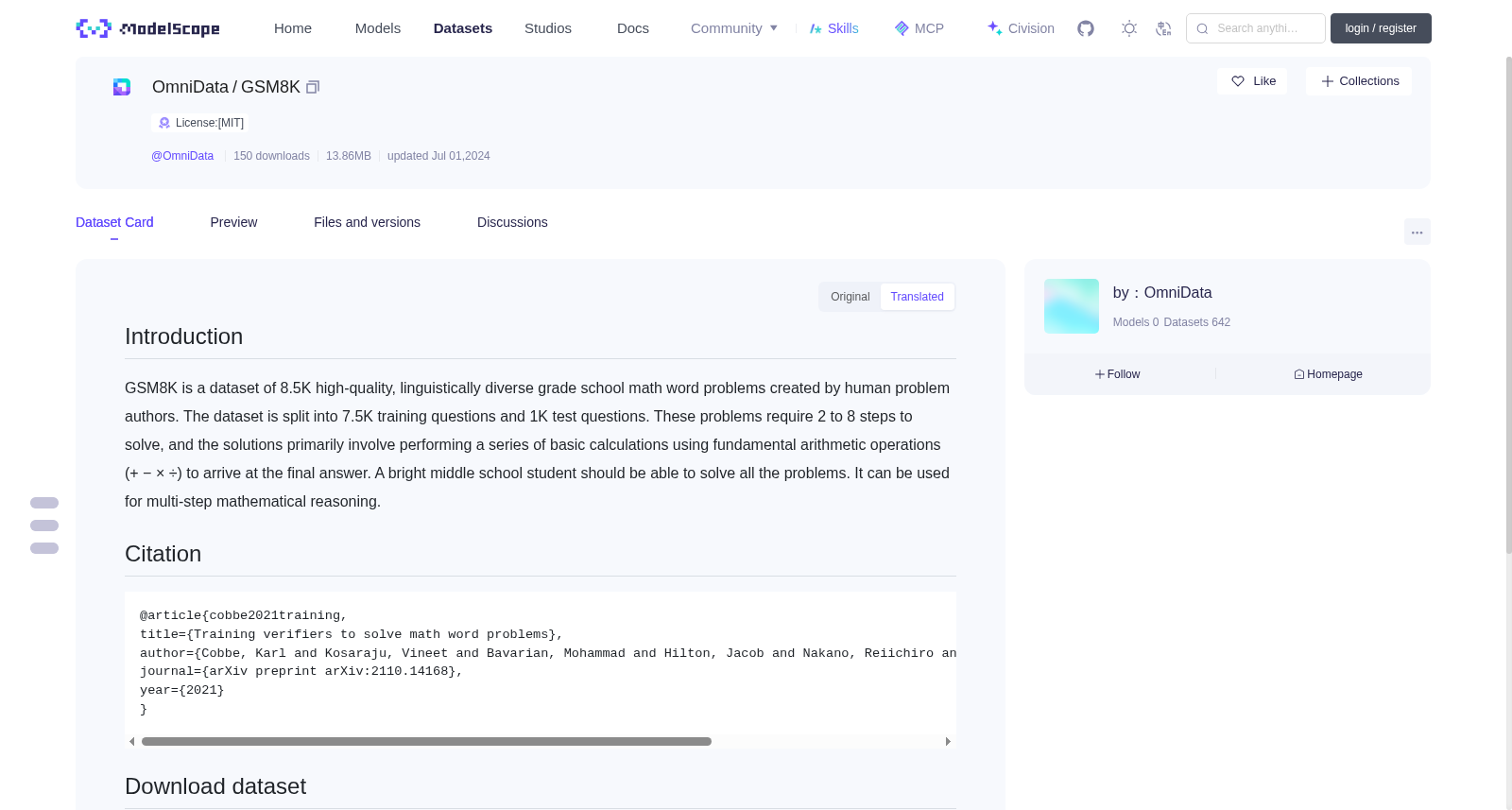The height and width of the screenshot is (810, 1512).
Task: Click the bottom floating sidebar pill
Action: [44, 548]
